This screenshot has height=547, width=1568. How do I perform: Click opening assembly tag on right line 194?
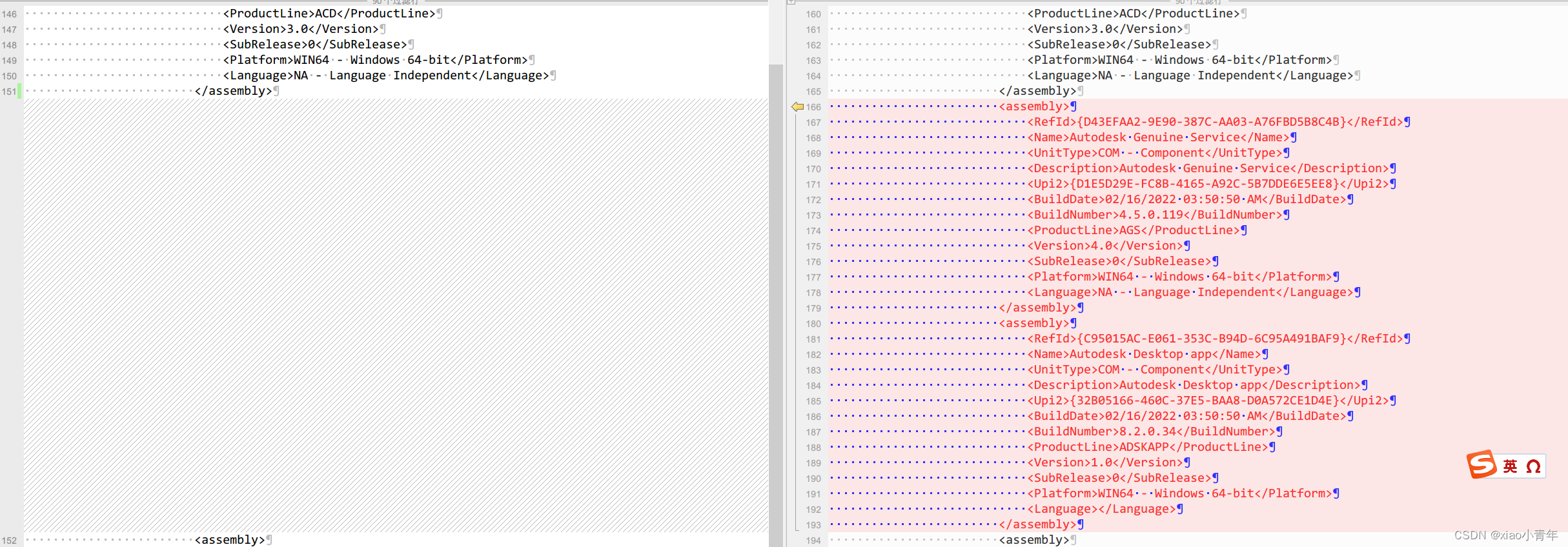1035,540
